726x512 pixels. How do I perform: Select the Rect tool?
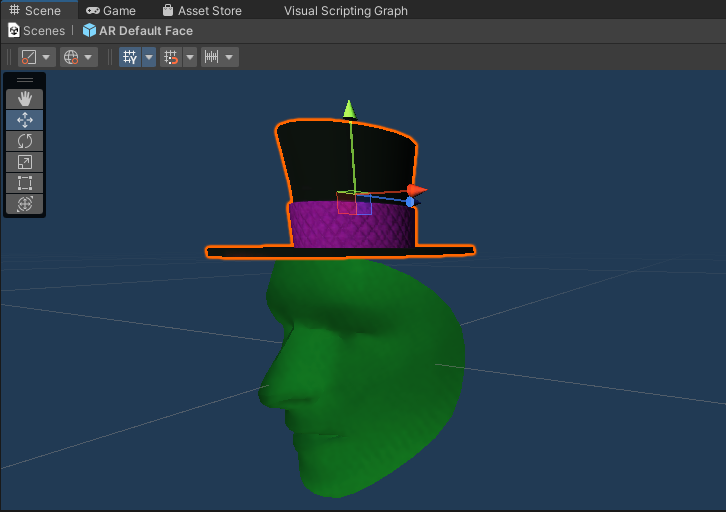pyautogui.click(x=25, y=183)
